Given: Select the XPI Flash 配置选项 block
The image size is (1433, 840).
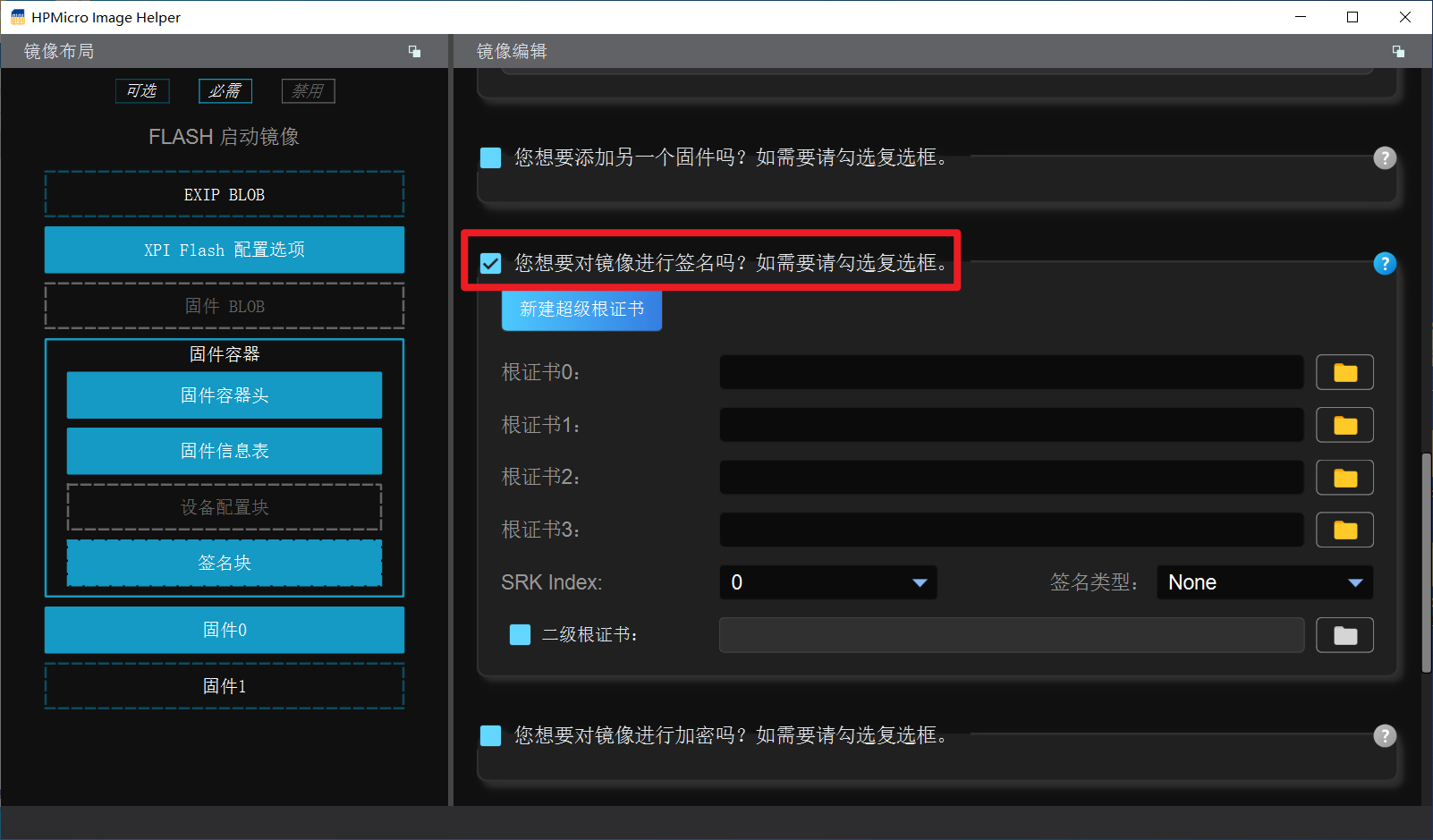Looking at the screenshot, I should coord(225,250).
